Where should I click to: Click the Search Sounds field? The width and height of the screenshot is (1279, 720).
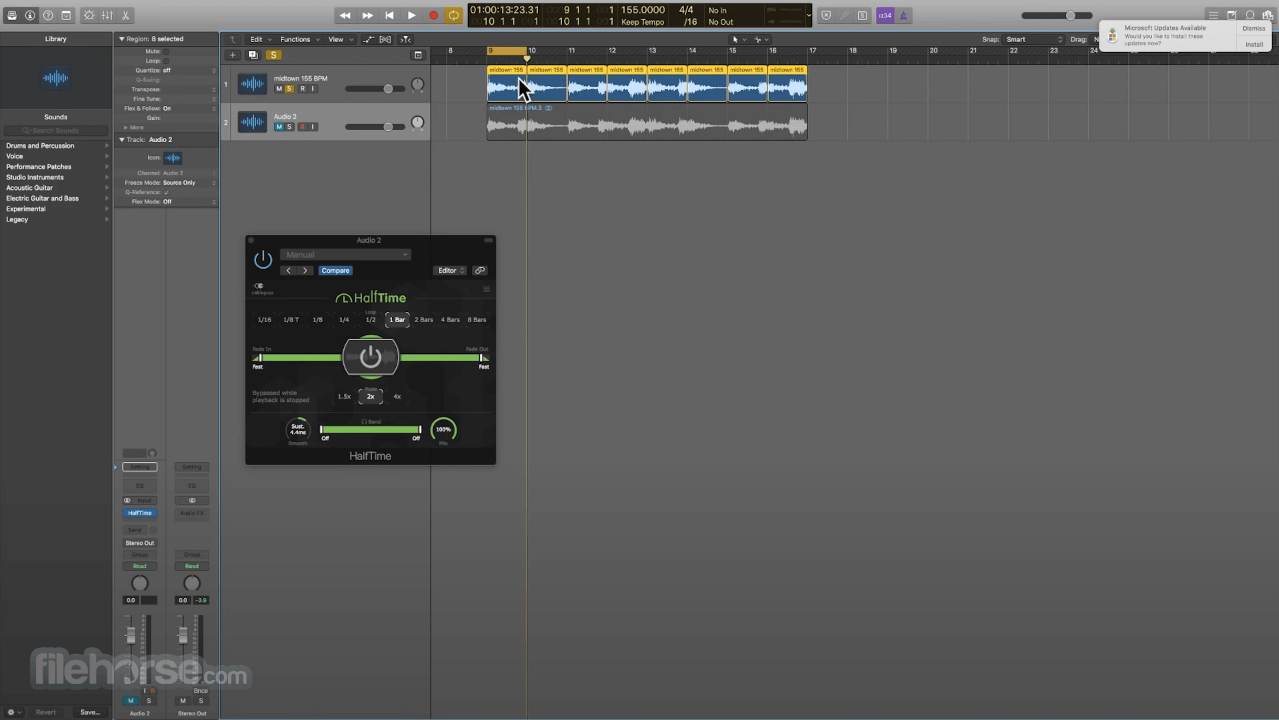tap(56, 131)
